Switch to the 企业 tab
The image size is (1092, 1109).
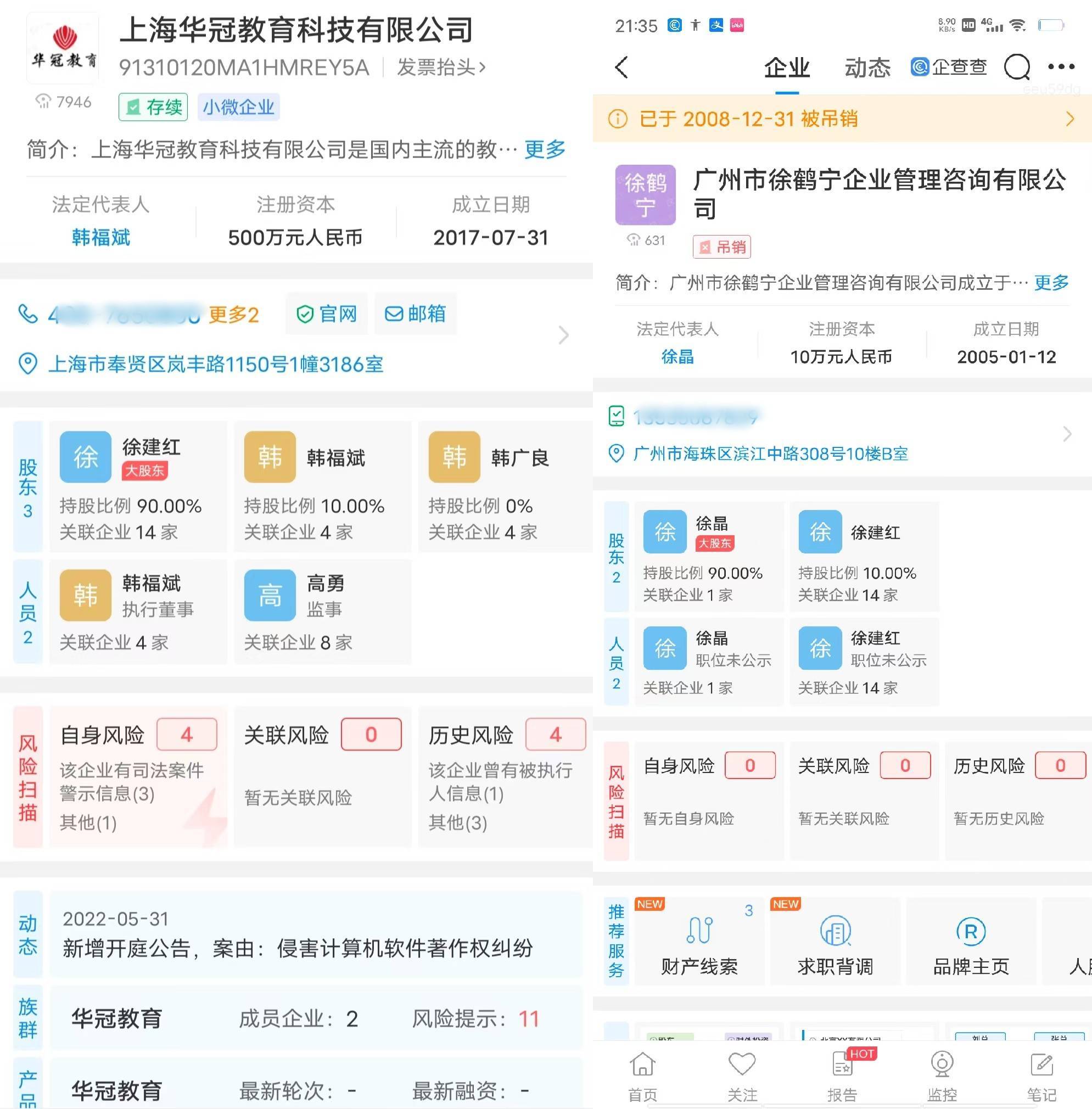point(787,68)
